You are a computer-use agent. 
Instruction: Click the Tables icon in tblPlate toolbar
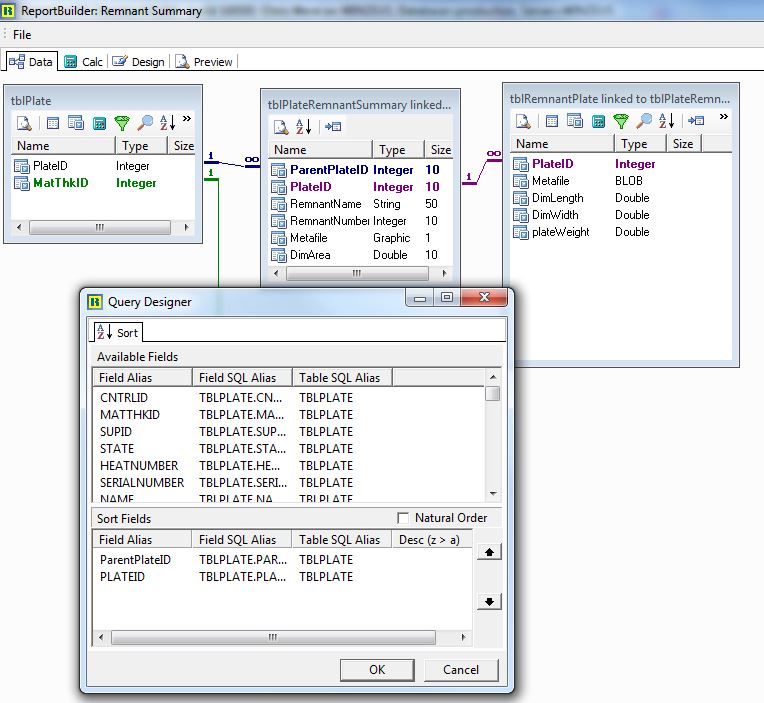pos(53,123)
